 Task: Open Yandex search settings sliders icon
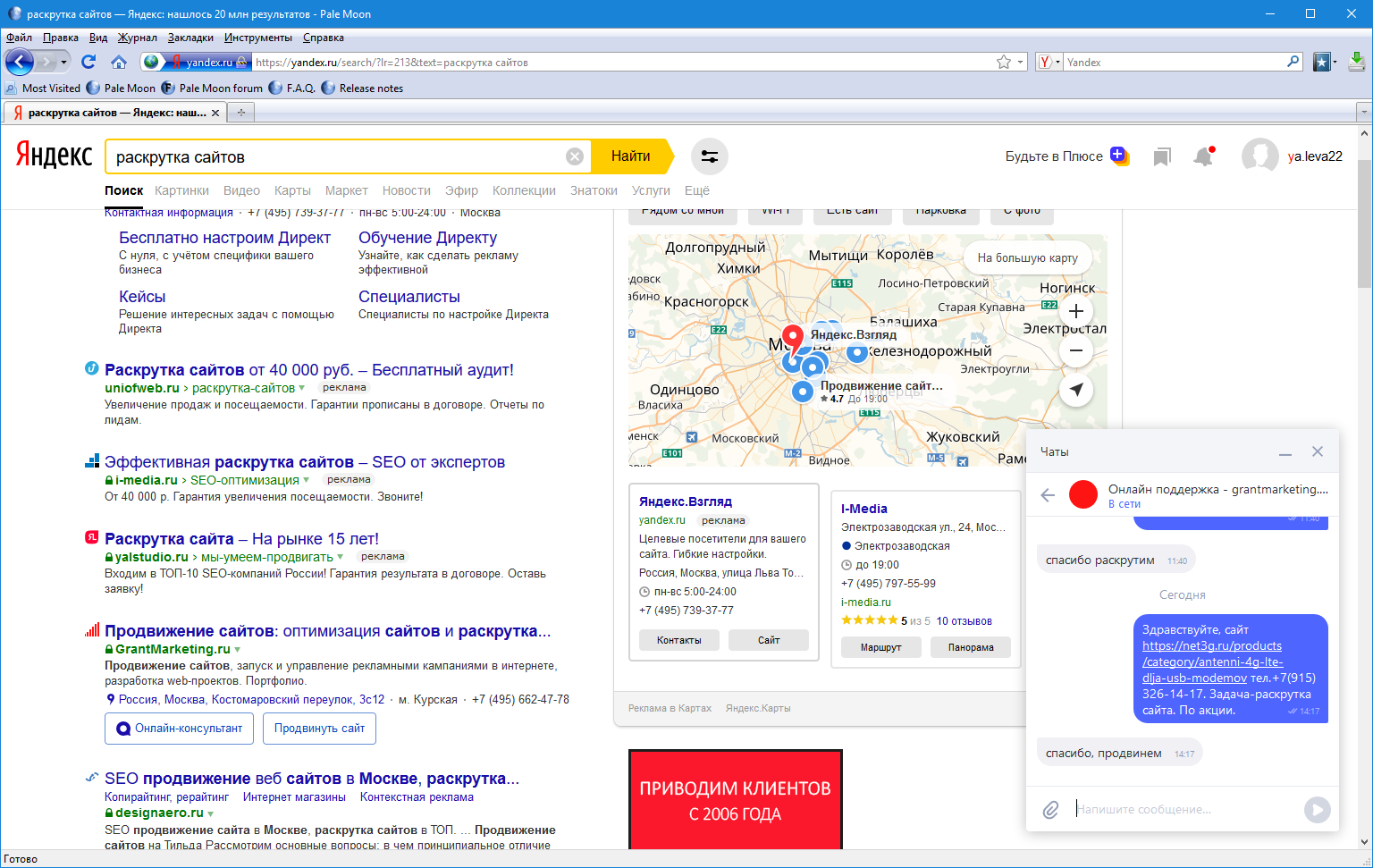[710, 156]
